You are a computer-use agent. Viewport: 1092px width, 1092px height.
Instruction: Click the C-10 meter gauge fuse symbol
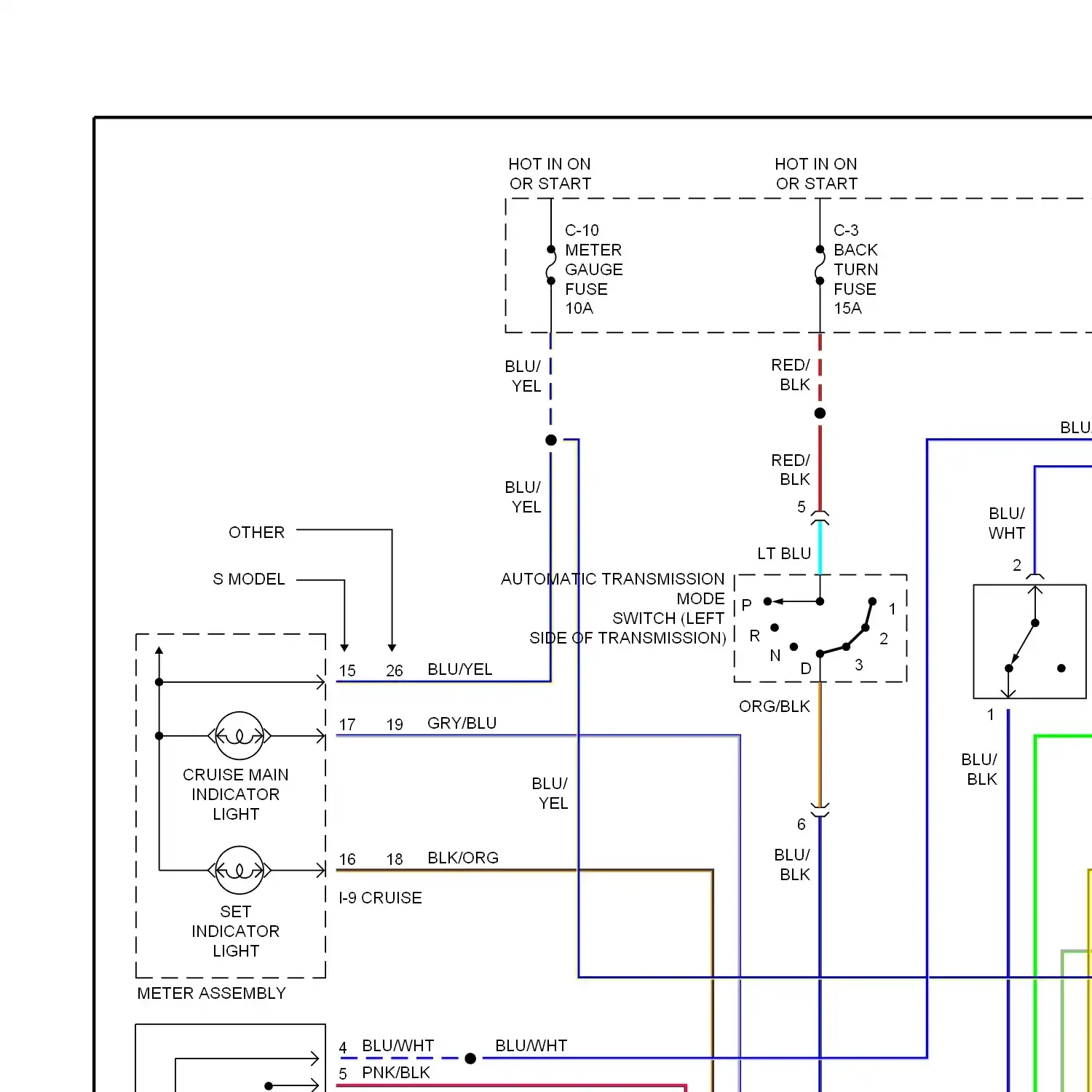point(551,266)
